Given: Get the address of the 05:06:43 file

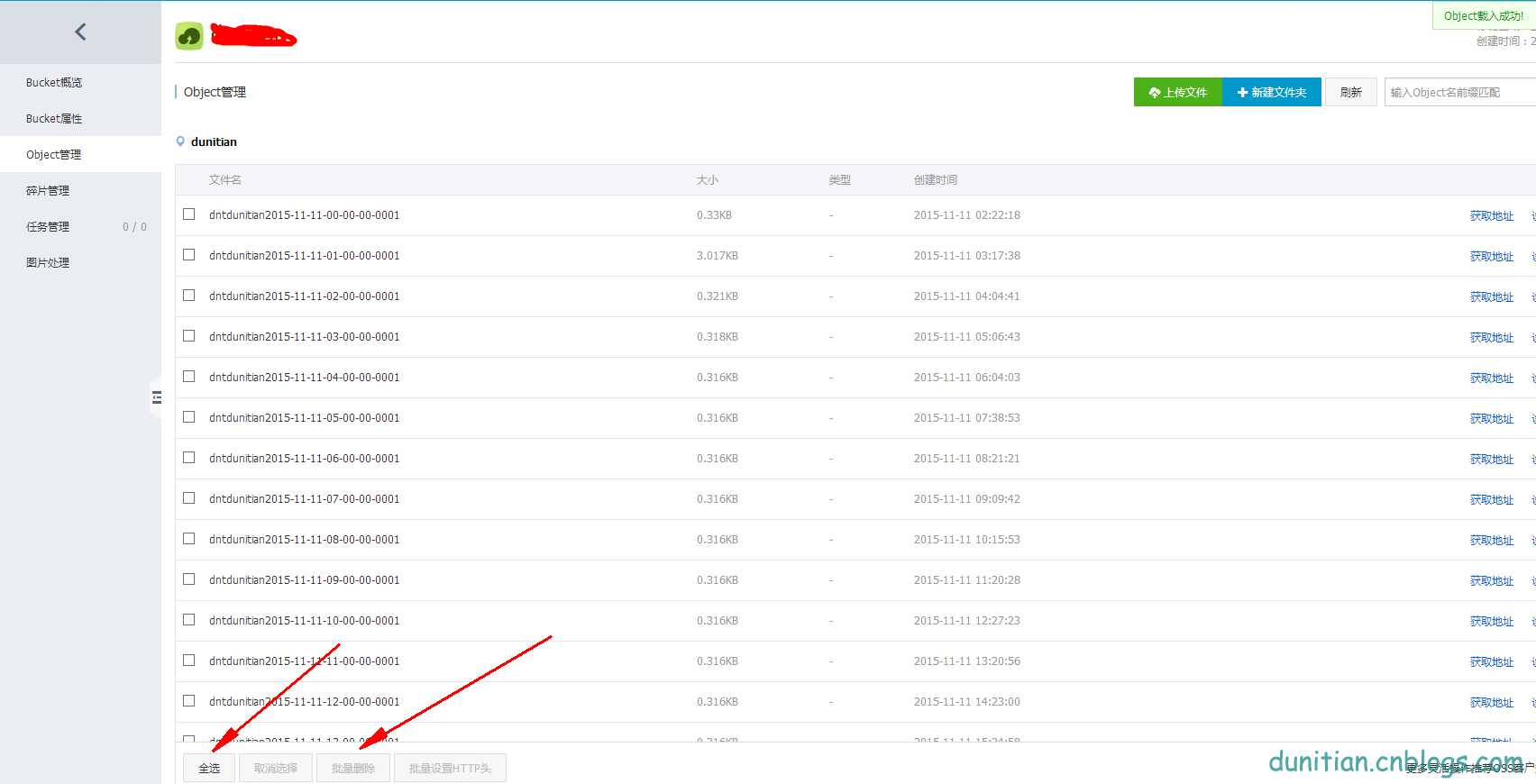Looking at the screenshot, I should (x=1492, y=338).
